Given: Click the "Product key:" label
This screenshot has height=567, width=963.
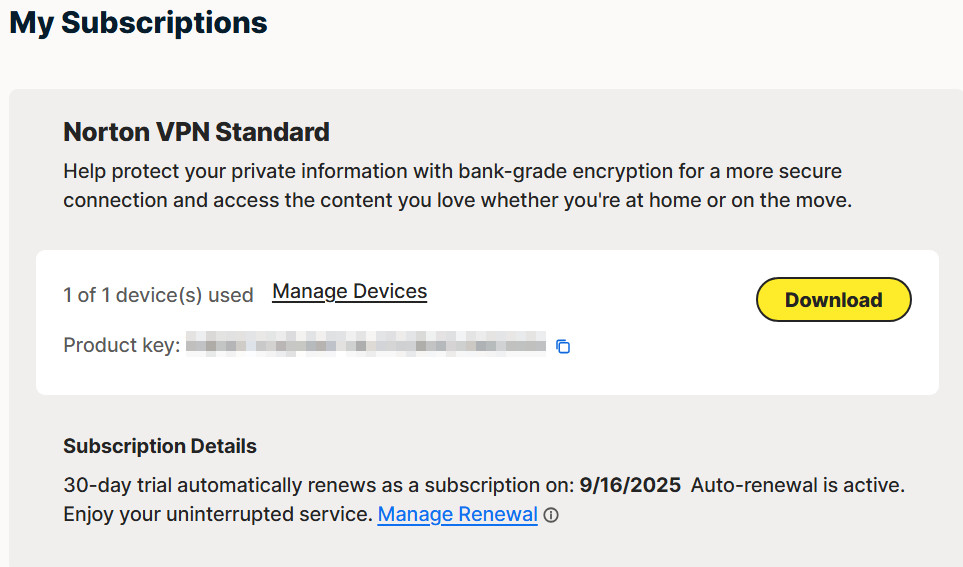Looking at the screenshot, I should pyautogui.click(x=121, y=346).
